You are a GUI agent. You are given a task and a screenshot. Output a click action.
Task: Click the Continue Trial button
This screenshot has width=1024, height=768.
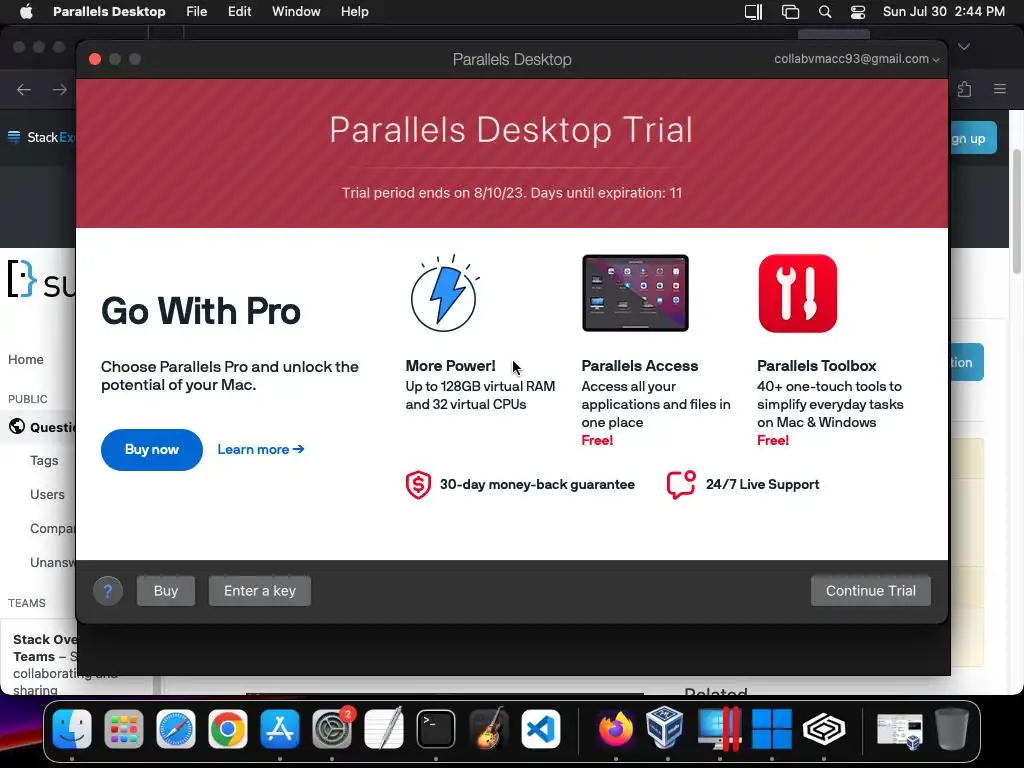871,590
